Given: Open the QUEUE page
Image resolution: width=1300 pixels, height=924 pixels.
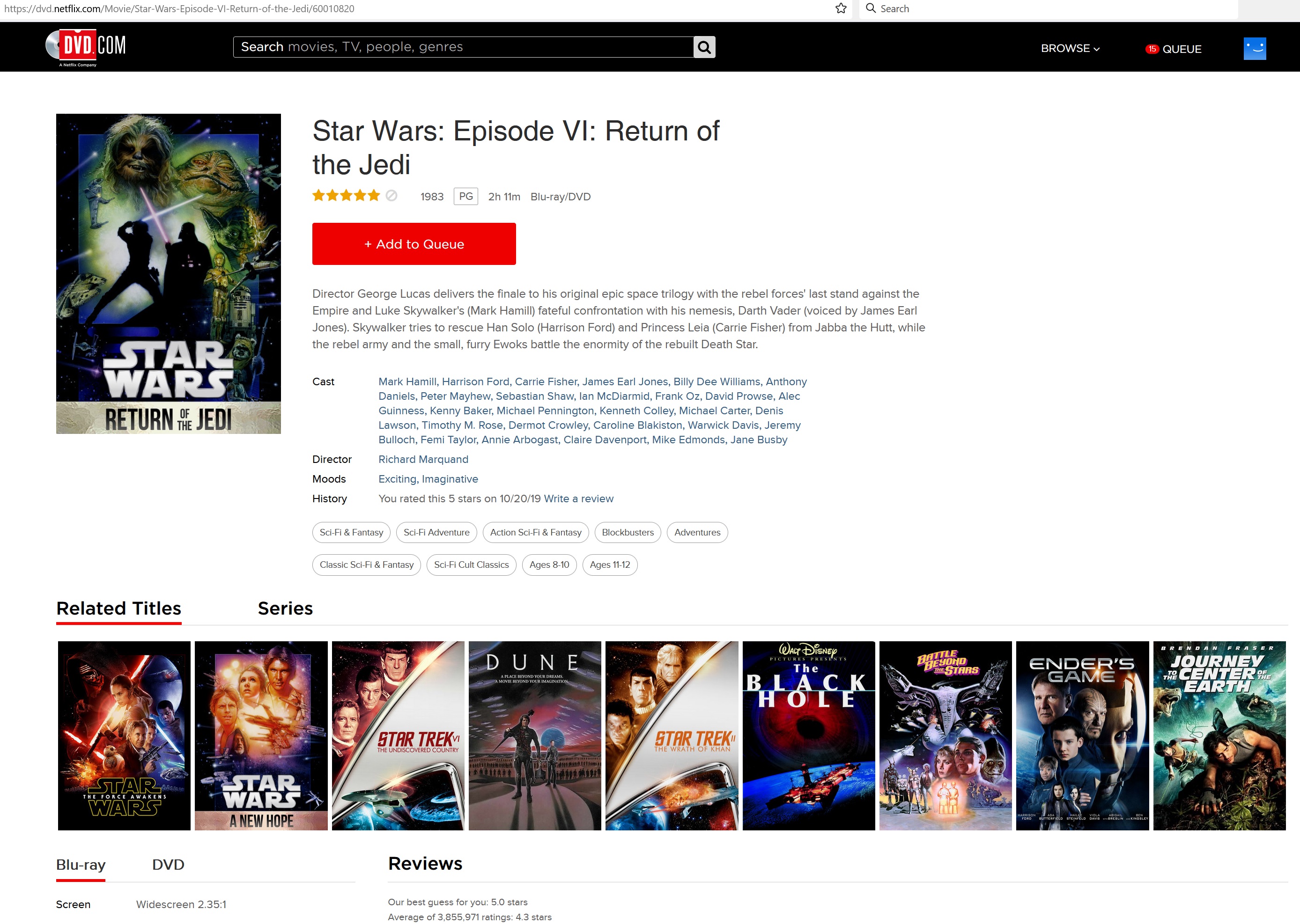Looking at the screenshot, I should pyautogui.click(x=1182, y=49).
